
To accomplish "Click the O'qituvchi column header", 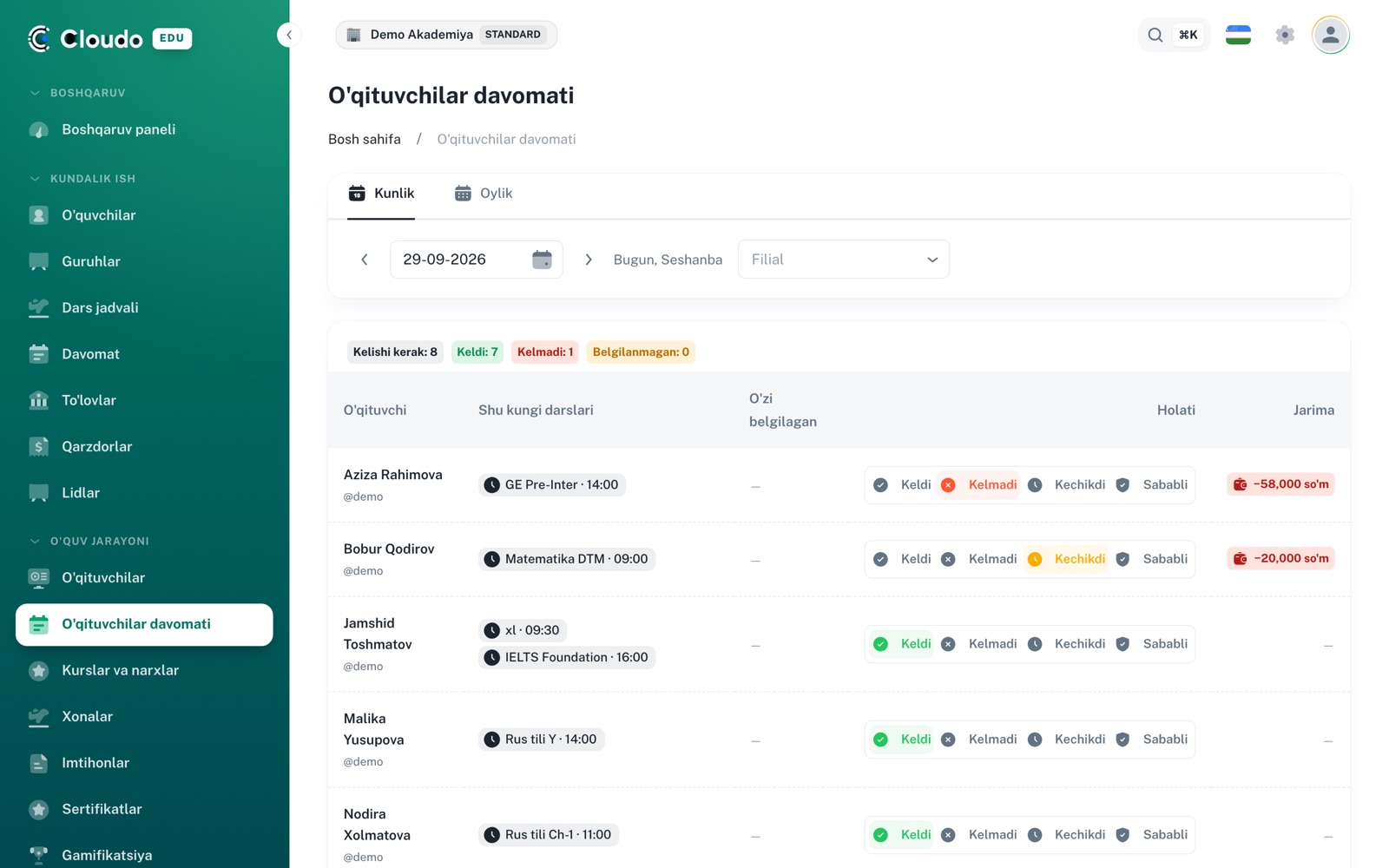I will 375,410.
